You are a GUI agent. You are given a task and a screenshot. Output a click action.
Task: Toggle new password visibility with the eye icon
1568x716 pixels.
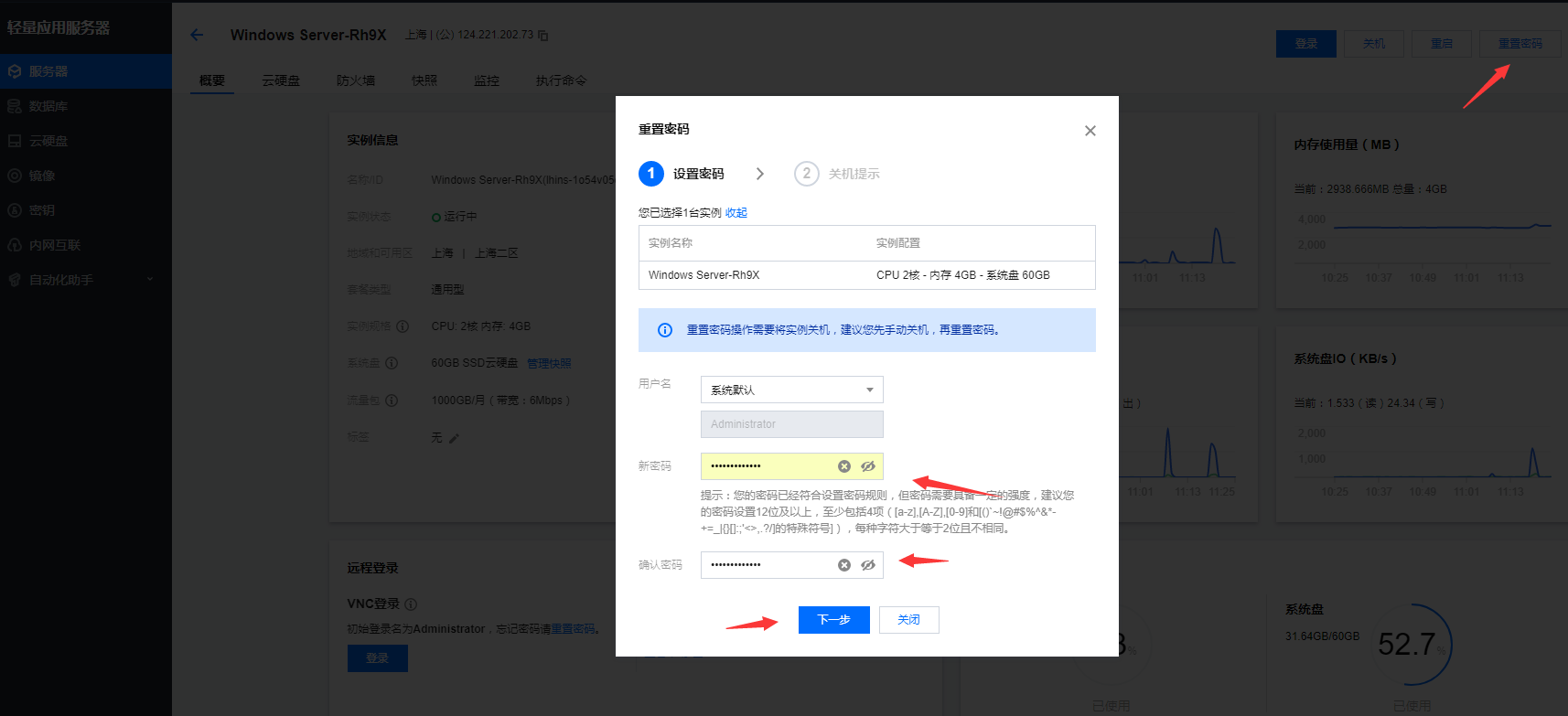(868, 466)
